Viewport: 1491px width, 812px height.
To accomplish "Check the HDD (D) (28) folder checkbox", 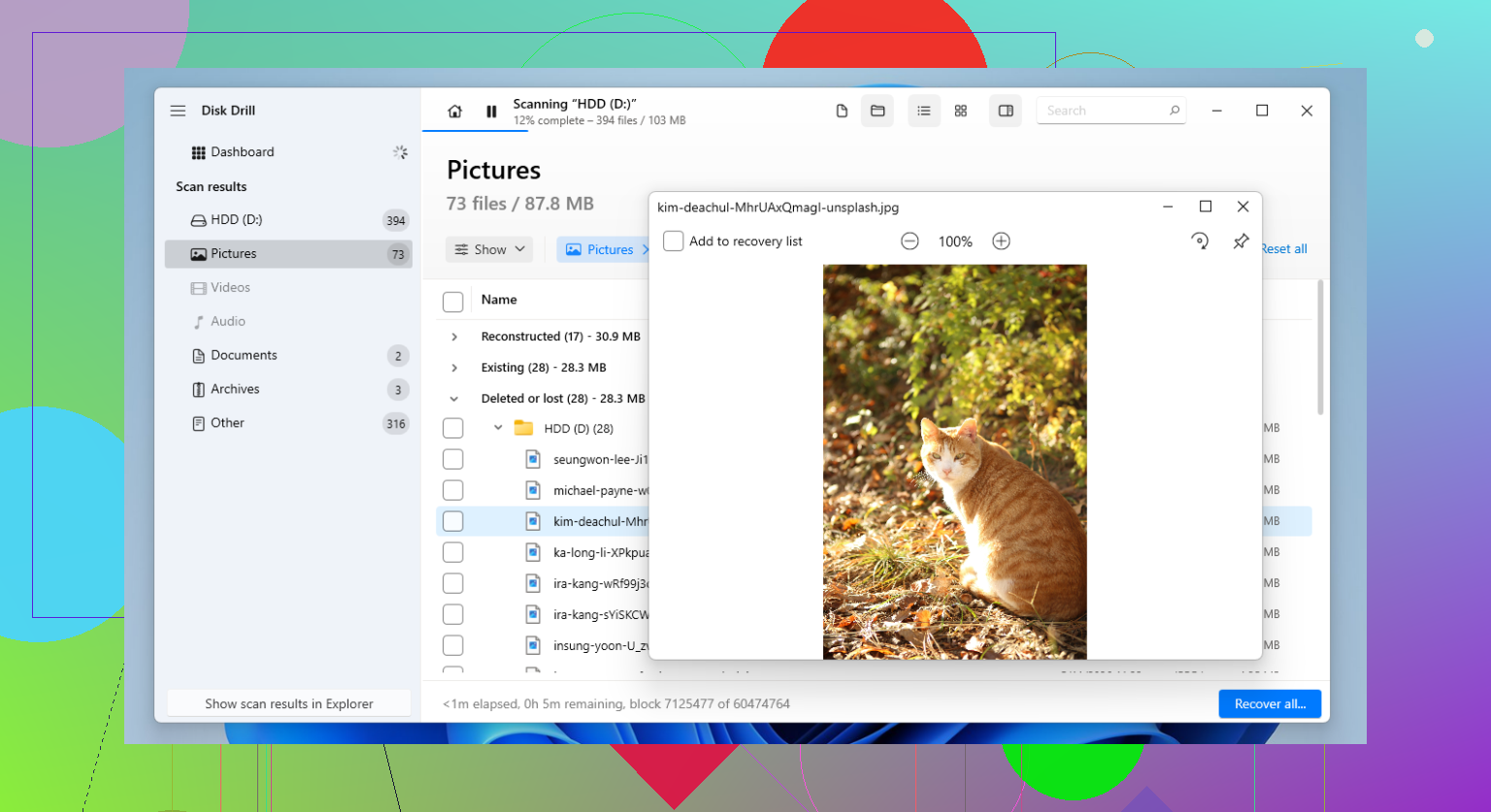I will (x=452, y=428).
